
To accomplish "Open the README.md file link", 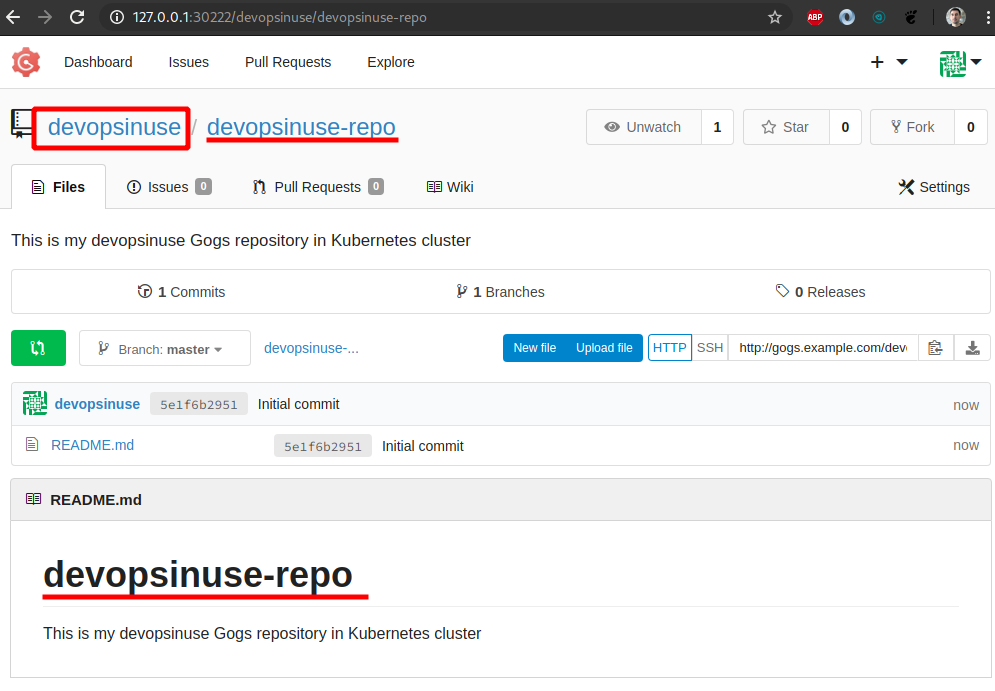I will coord(92,445).
